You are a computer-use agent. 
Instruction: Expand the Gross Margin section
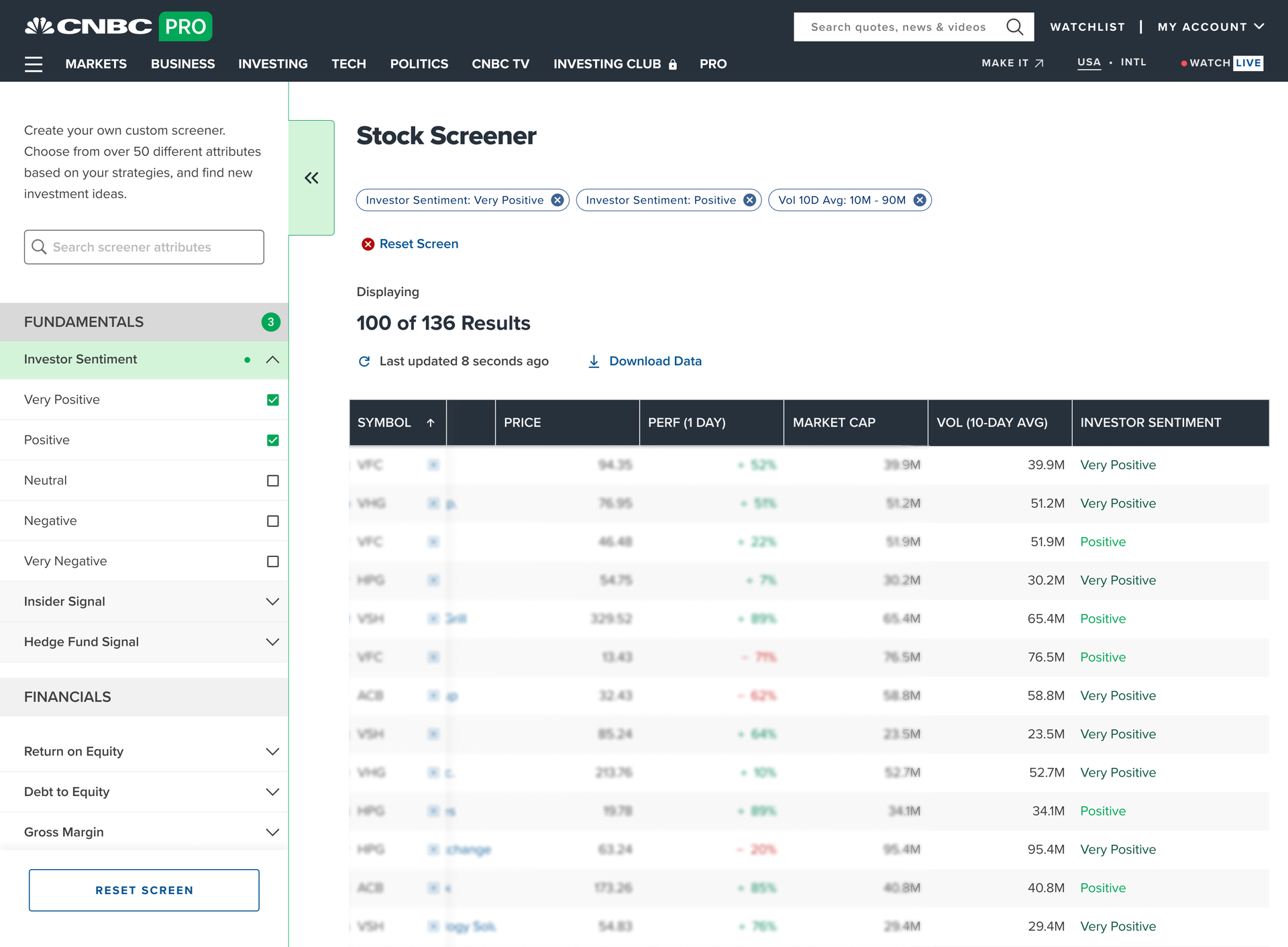coord(272,832)
